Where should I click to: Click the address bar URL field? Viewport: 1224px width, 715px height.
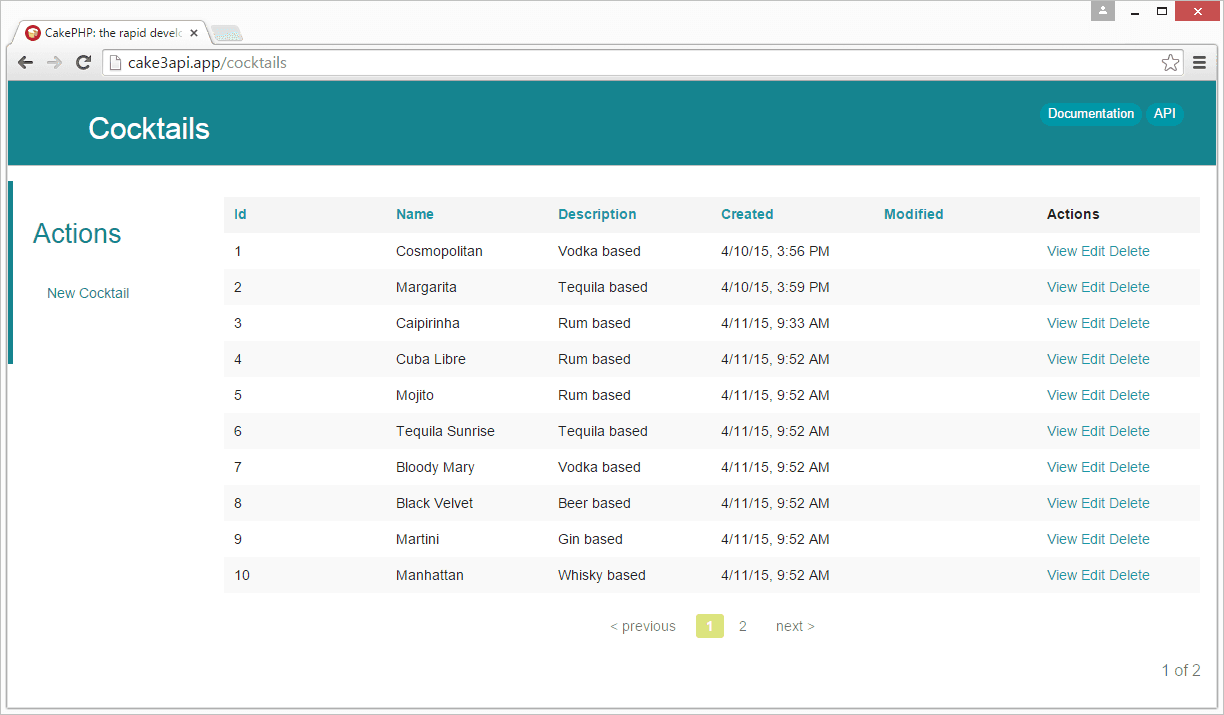(640, 63)
